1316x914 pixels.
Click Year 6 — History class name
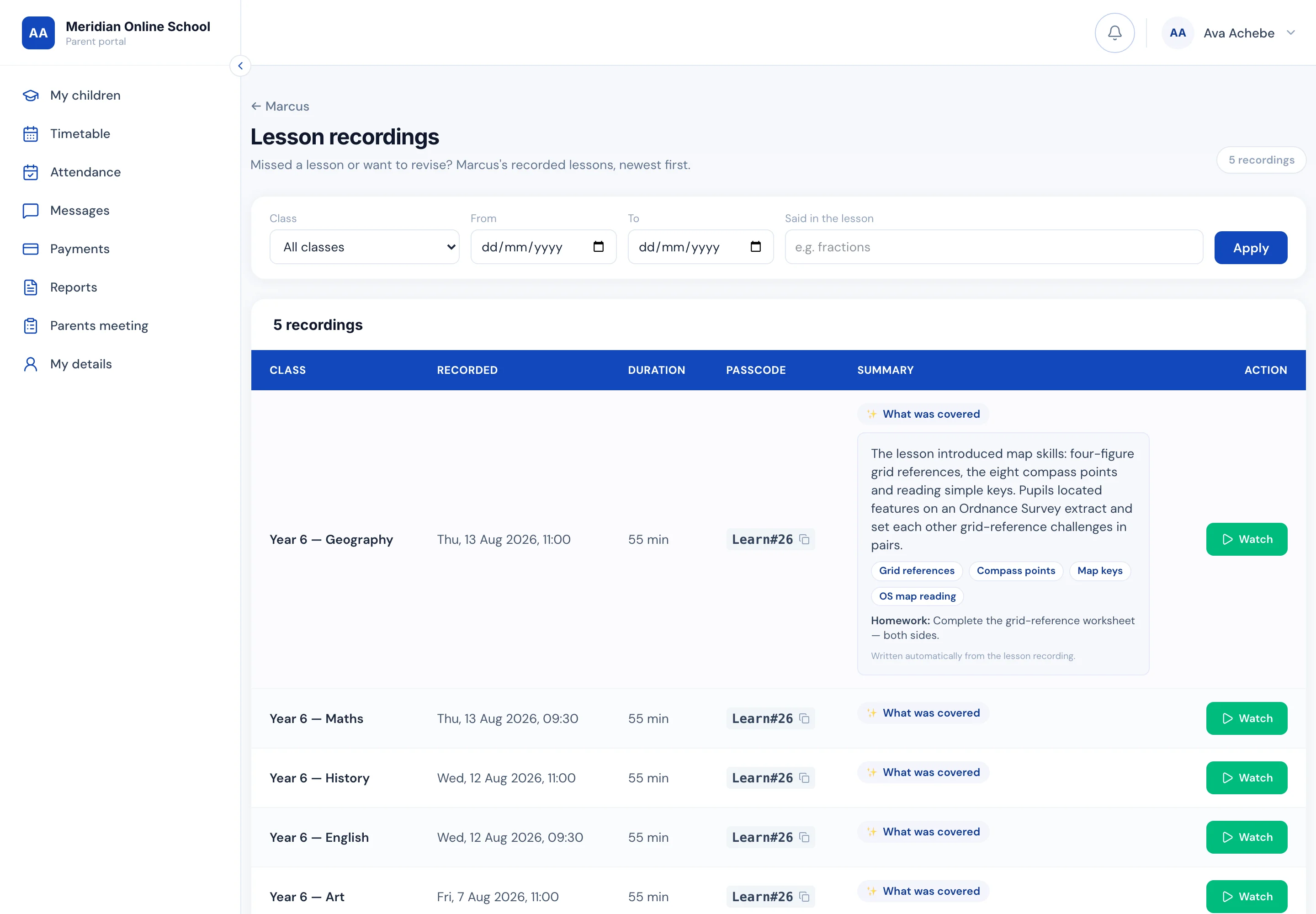pyautogui.click(x=319, y=778)
